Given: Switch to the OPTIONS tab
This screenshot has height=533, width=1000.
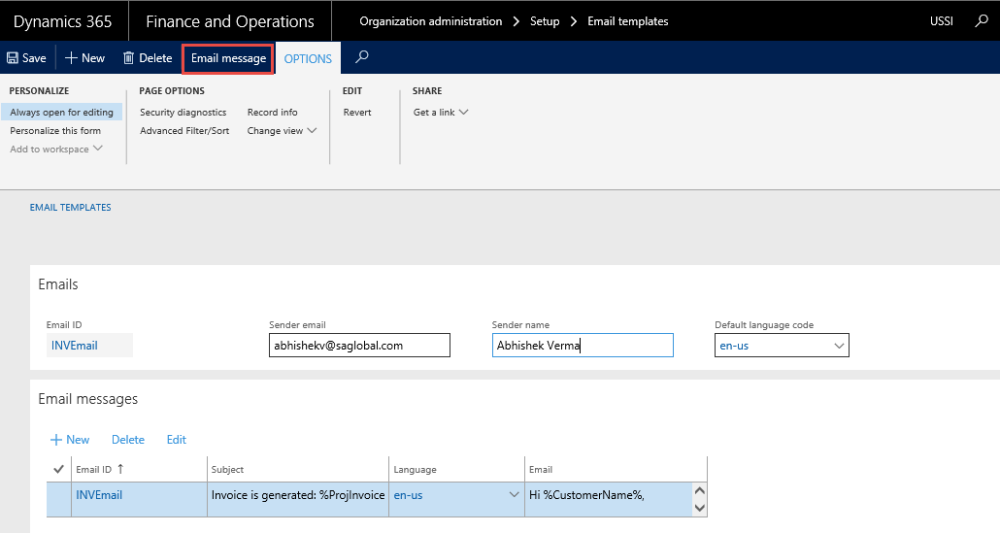Looking at the screenshot, I should (308, 58).
